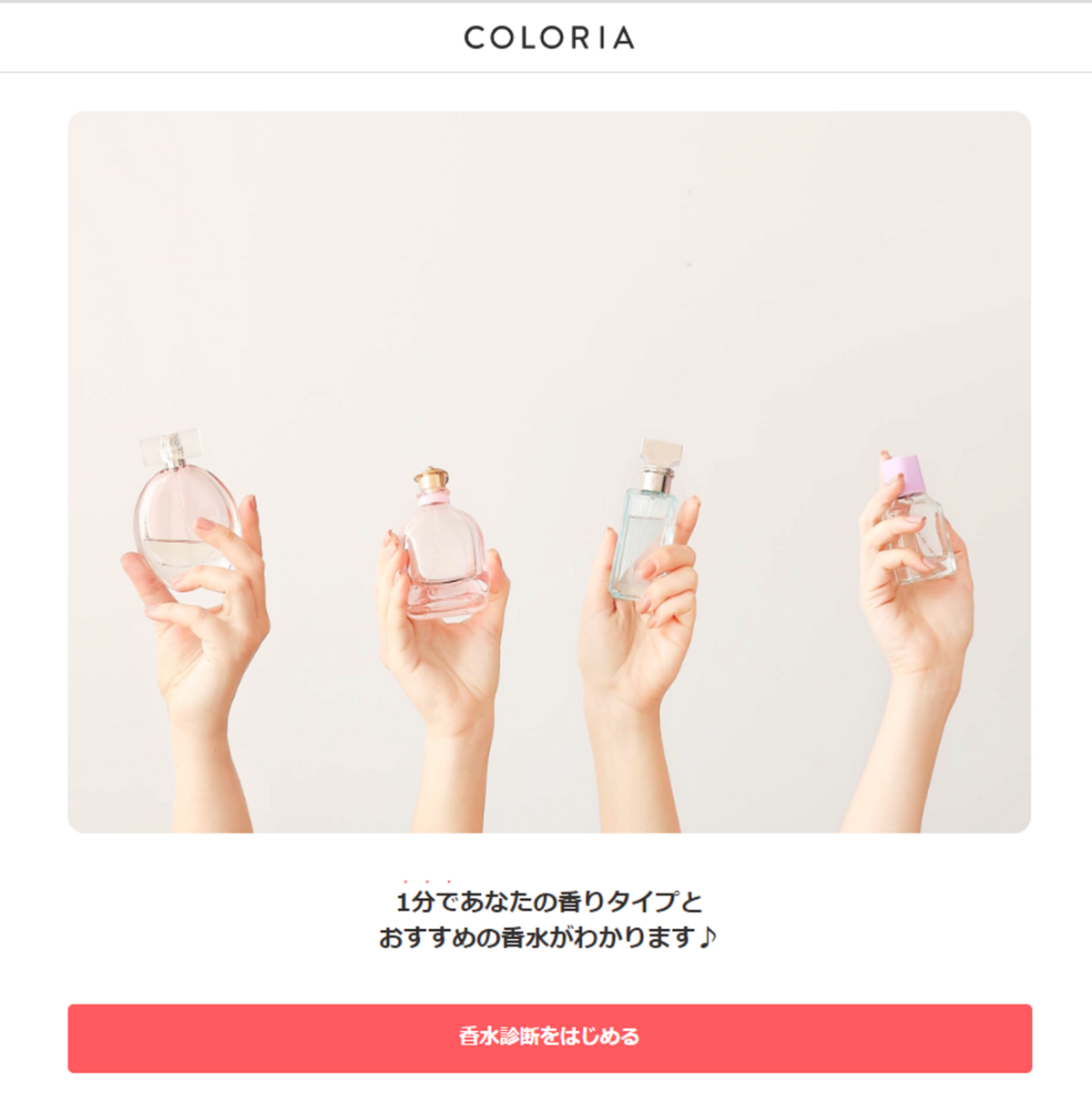Click the red emphasis dots above 1分で
Viewport: 1092px width, 1093px height.
(x=427, y=882)
